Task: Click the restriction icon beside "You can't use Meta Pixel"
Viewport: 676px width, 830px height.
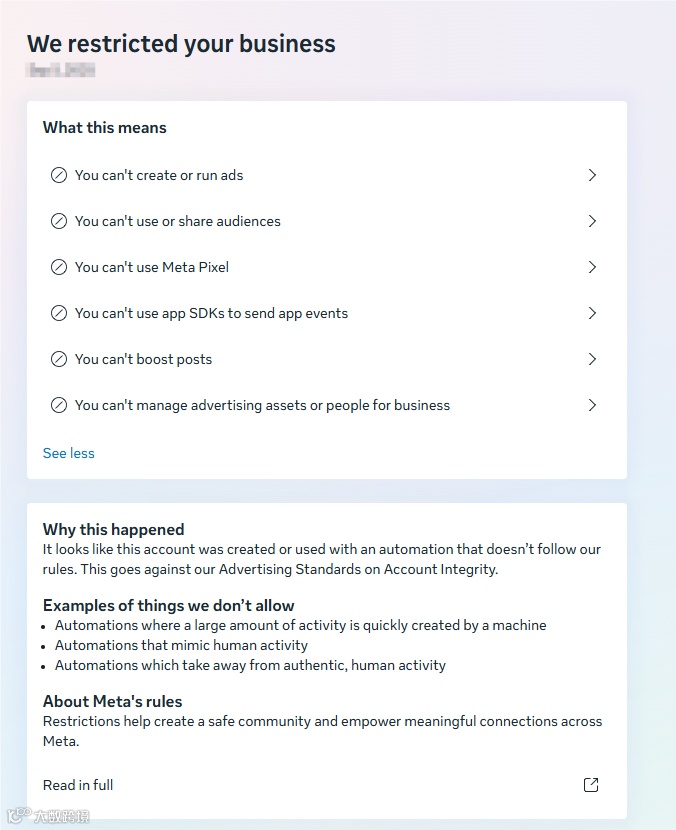Action: [59, 267]
